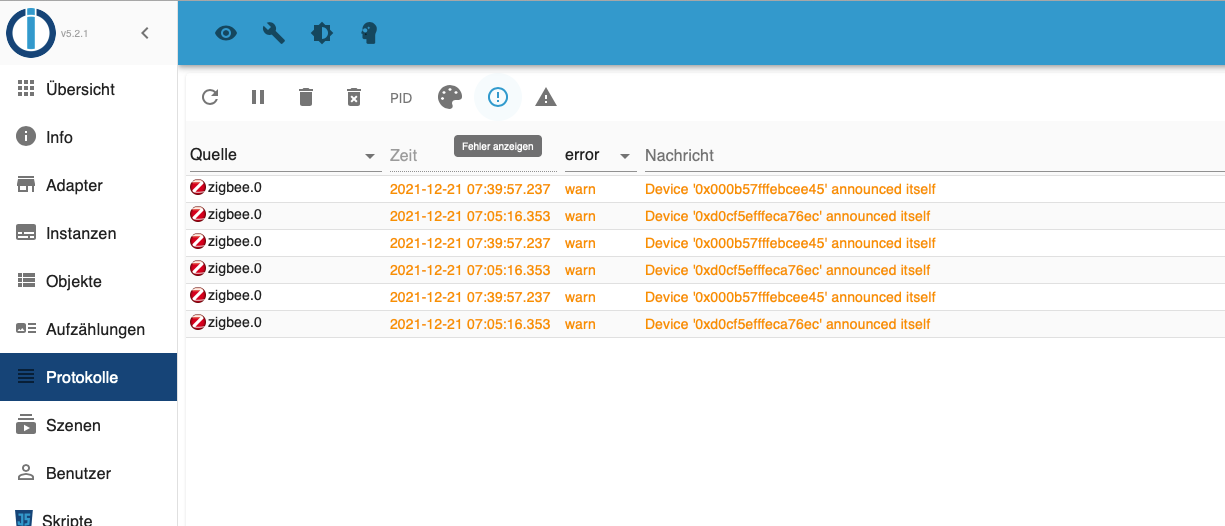Click the Info circle icon
The height and width of the screenshot is (526, 1225).
[26, 137]
